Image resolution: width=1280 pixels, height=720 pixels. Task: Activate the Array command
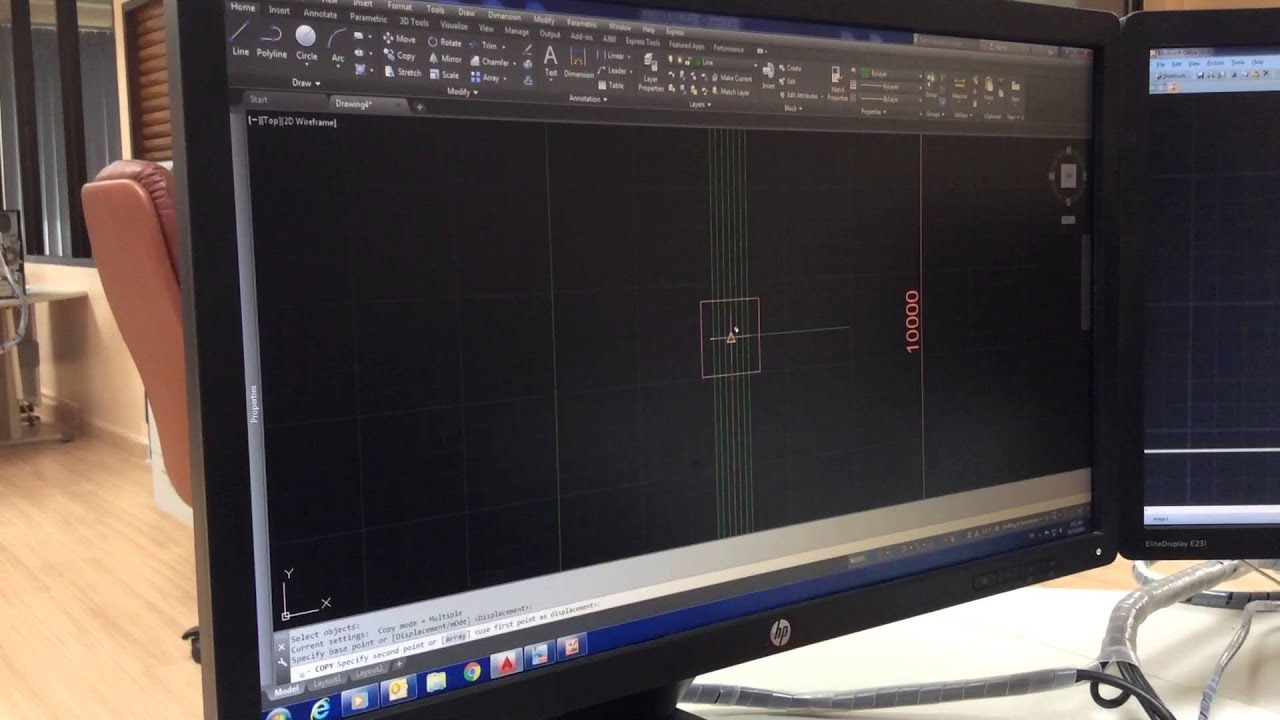[x=486, y=78]
